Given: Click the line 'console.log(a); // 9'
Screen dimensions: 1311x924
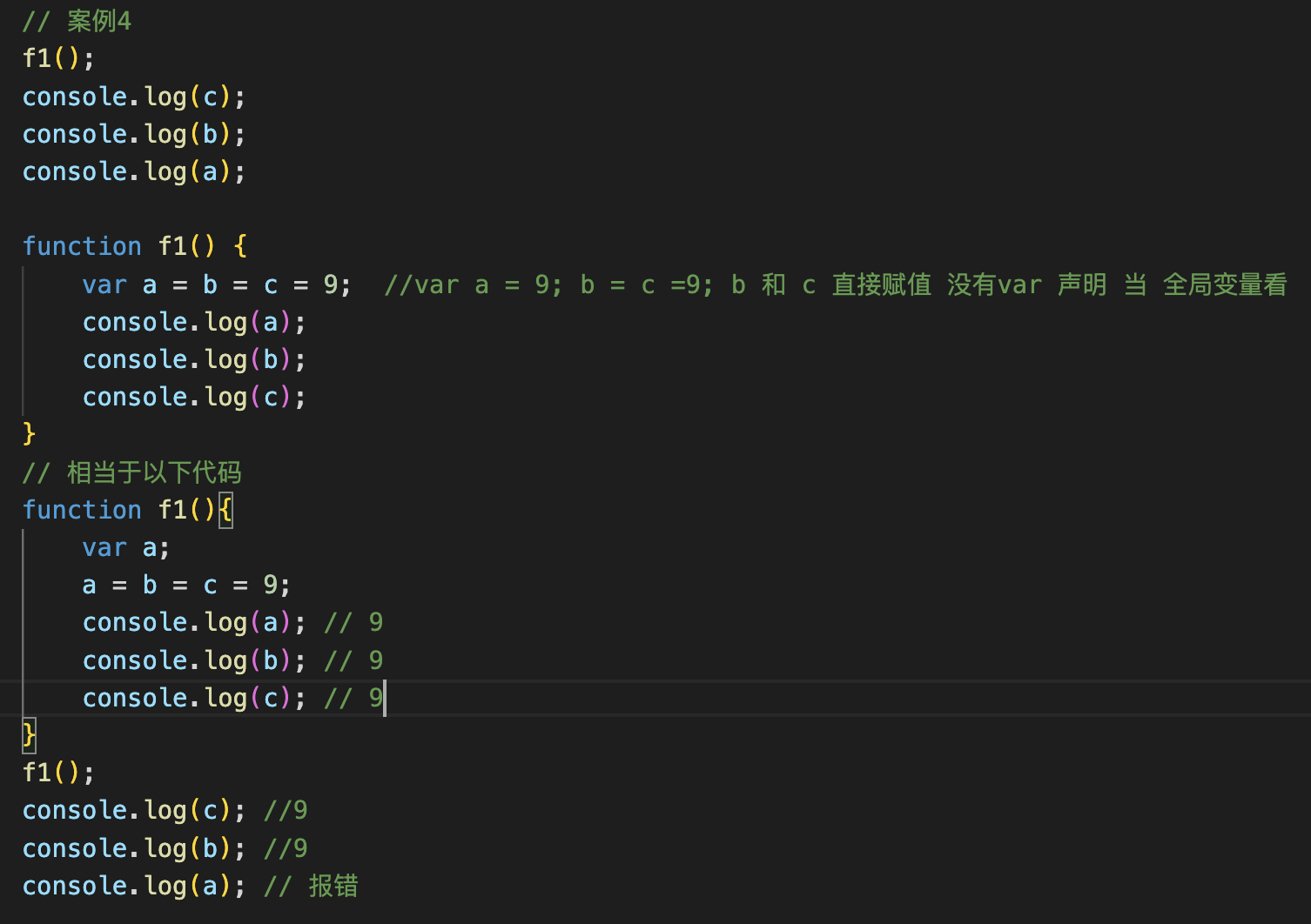Looking at the screenshot, I should [232, 622].
